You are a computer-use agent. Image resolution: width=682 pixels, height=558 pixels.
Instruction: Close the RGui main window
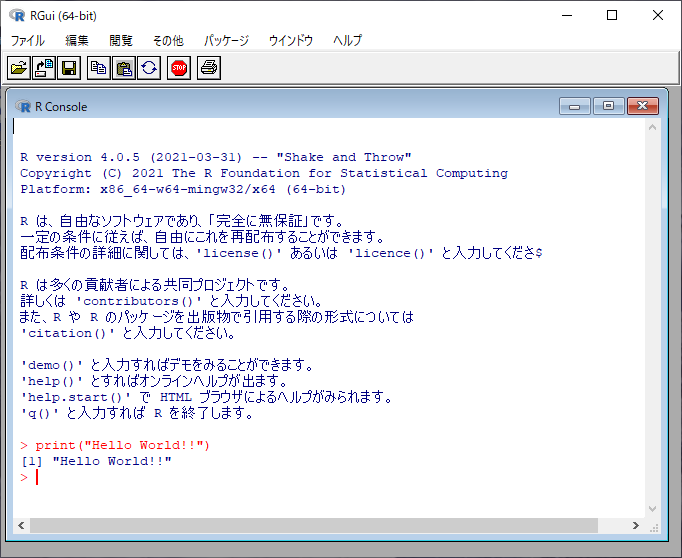tap(658, 16)
